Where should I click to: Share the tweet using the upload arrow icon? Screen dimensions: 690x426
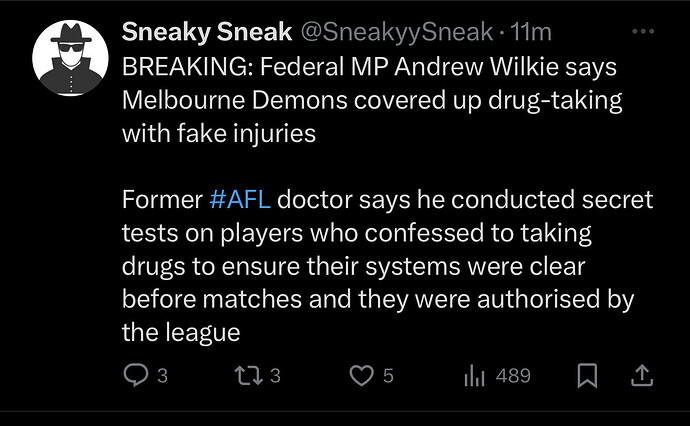[x=642, y=375]
